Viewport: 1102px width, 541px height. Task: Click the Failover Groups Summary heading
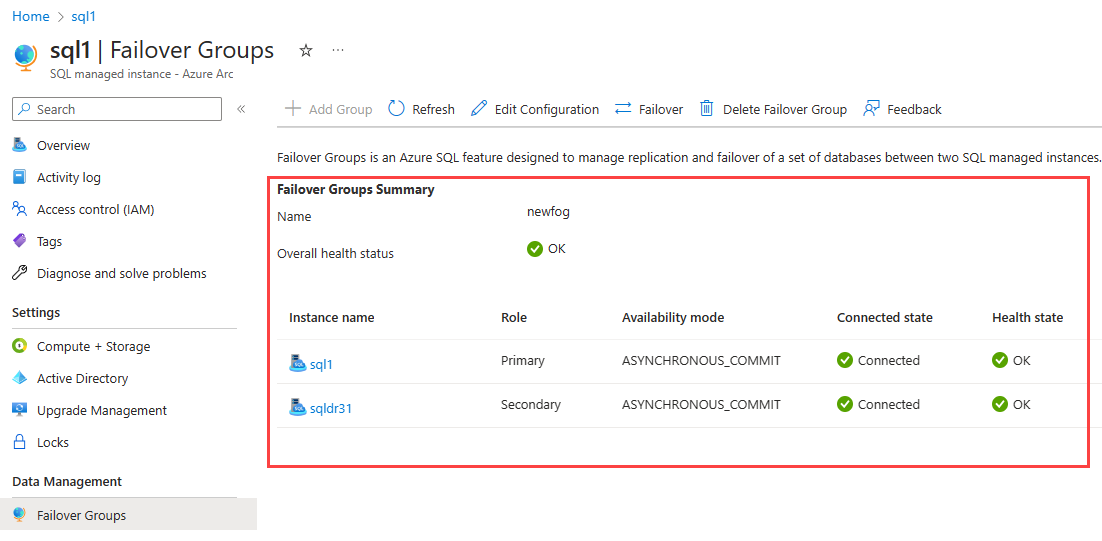tap(356, 189)
